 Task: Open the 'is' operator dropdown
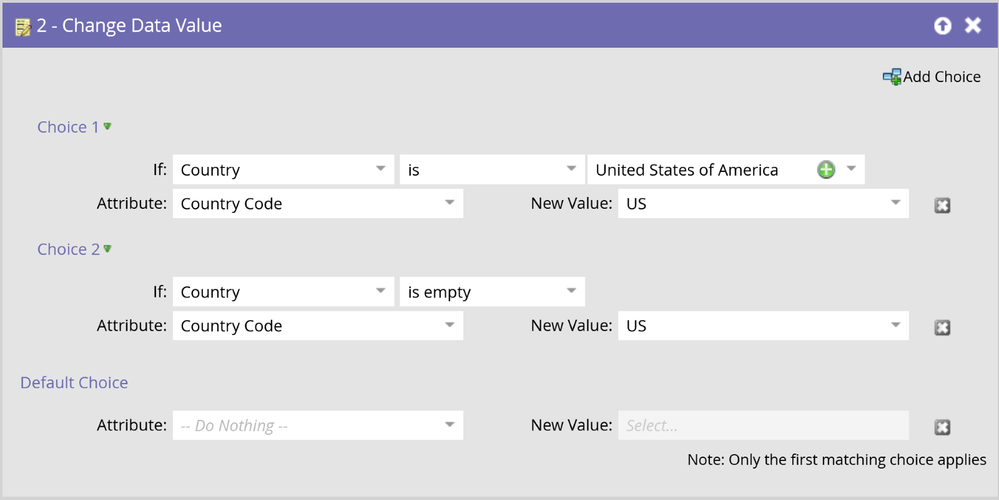pyautogui.click(x=571, y=169)
